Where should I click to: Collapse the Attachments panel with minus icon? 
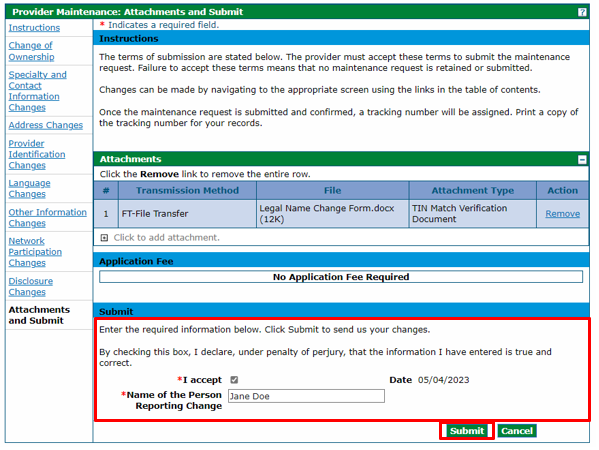582,160
